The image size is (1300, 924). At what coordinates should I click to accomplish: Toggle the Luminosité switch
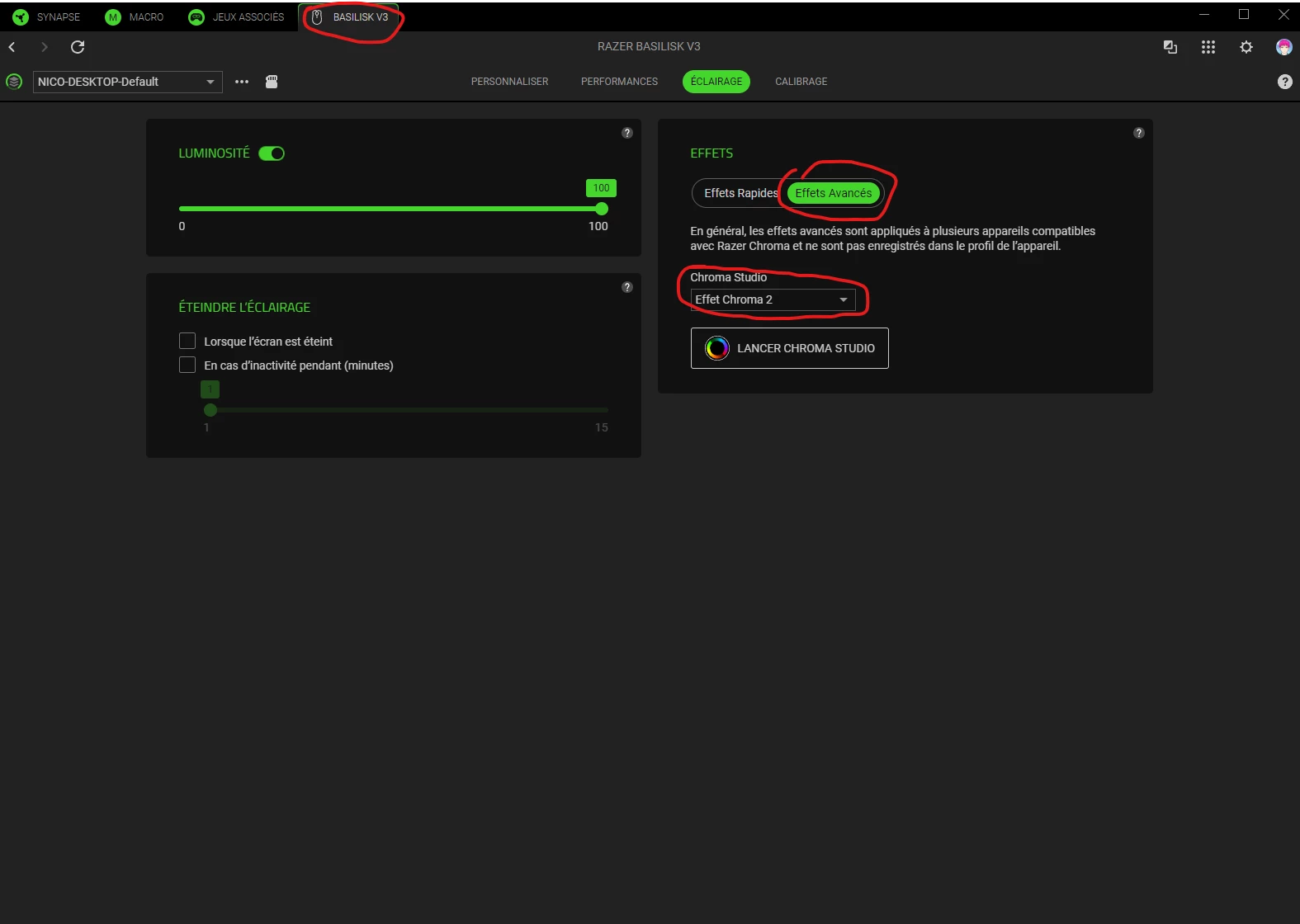coord(272,153)
